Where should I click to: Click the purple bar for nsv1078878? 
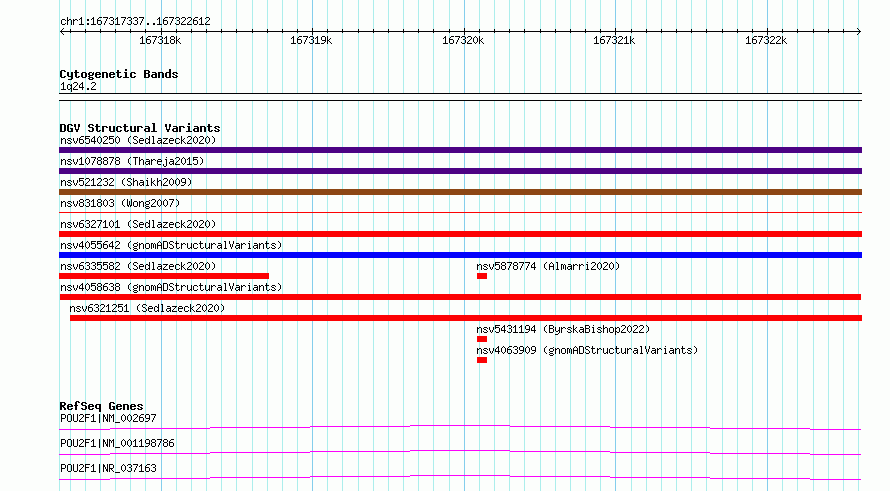tap(460, 171)
